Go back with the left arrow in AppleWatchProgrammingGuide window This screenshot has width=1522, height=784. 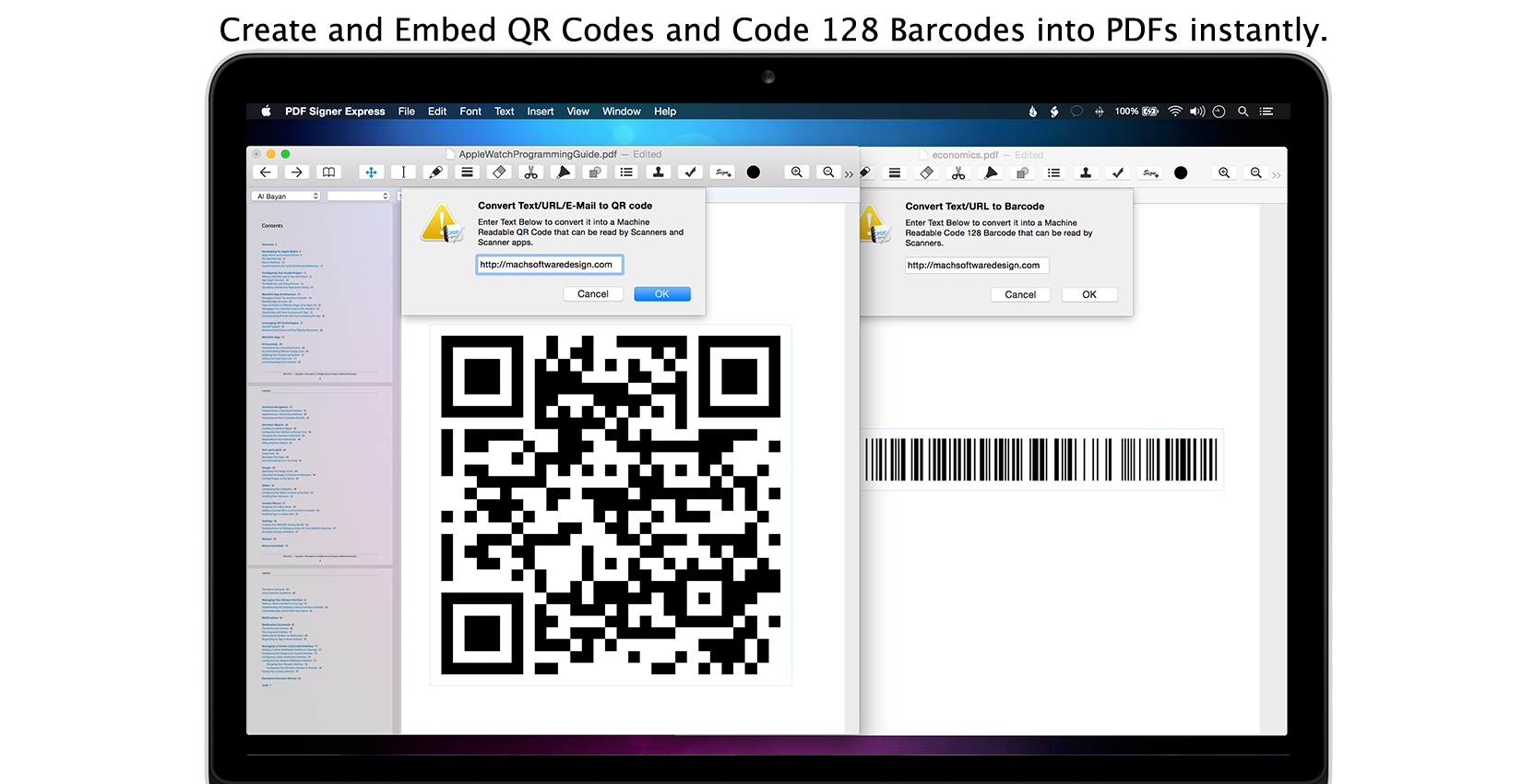point(266,172)
